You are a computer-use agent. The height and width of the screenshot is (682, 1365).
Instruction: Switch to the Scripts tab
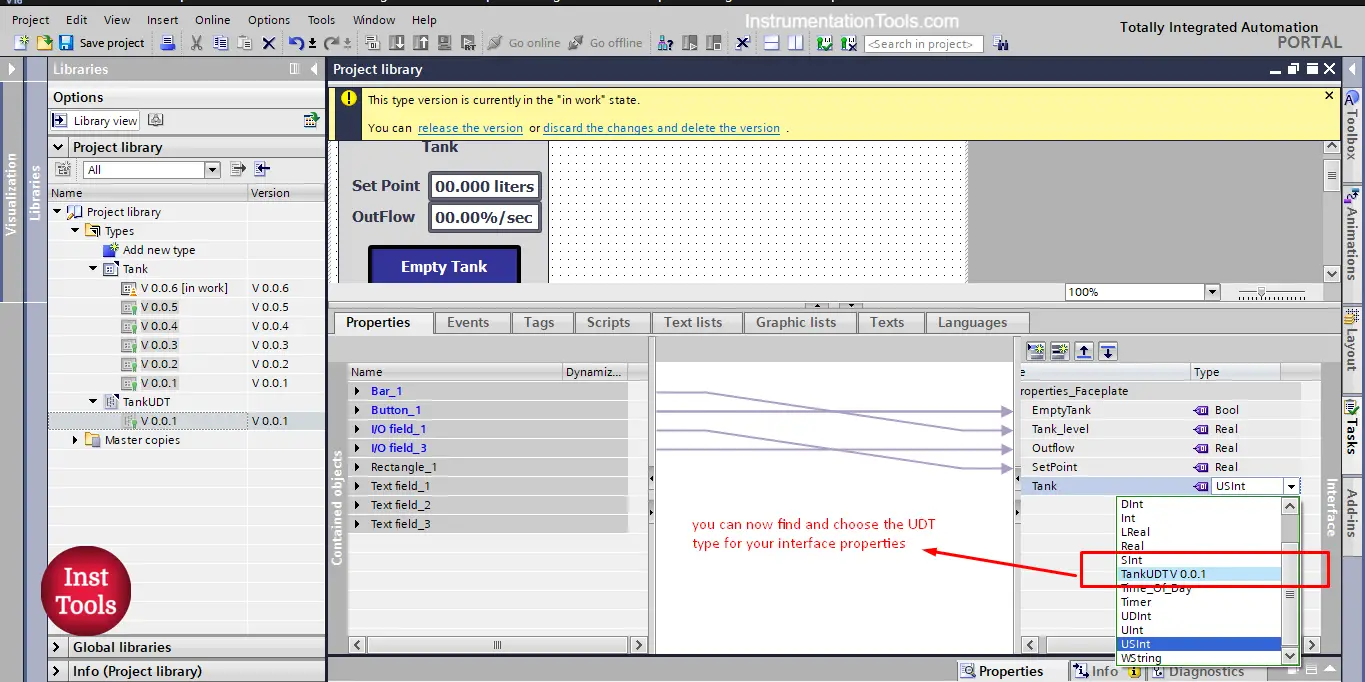(x=608, y=322)
